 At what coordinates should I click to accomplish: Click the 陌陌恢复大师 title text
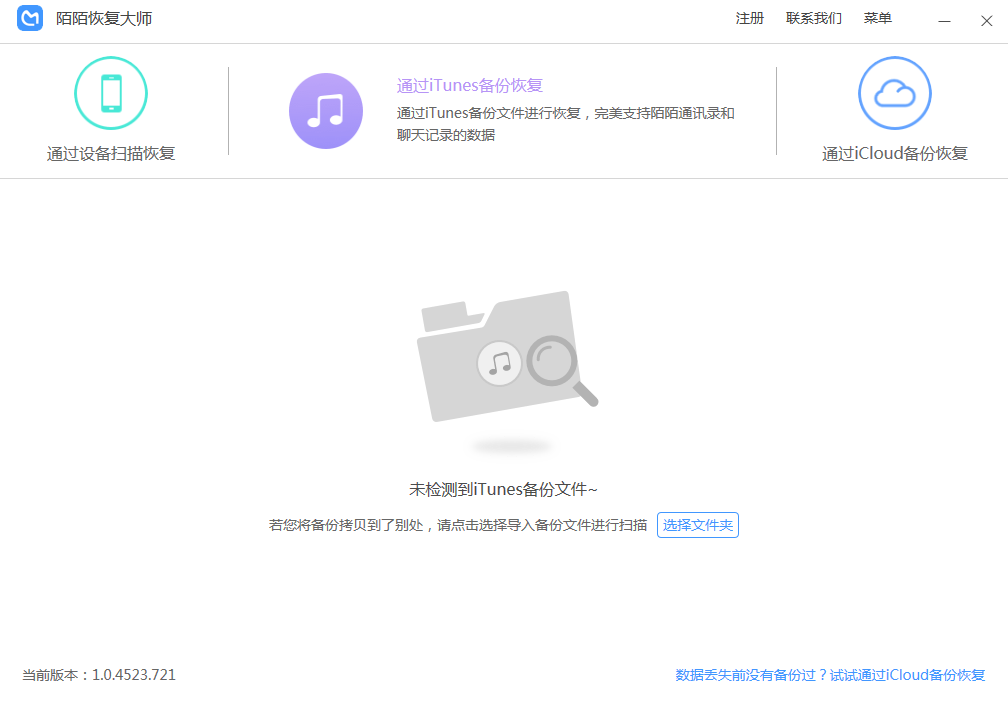pyautogui.click(x=104, y=19)
